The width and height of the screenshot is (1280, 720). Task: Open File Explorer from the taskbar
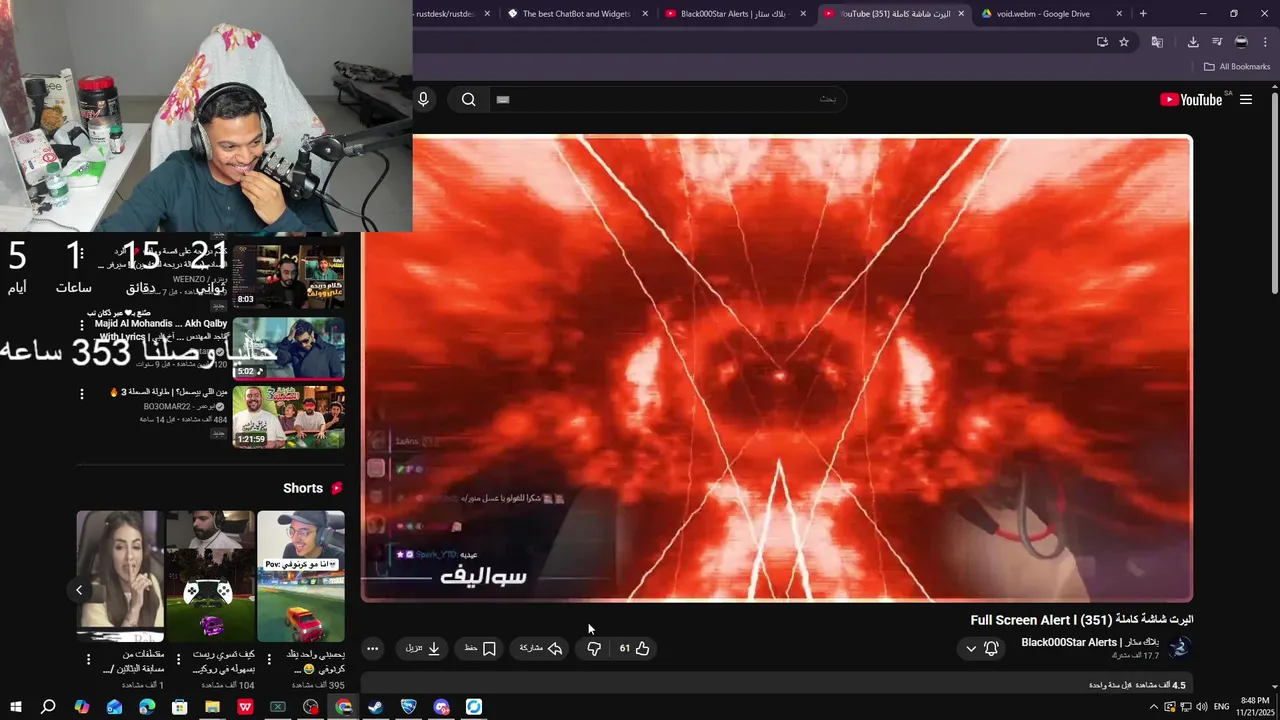point(212,707)
